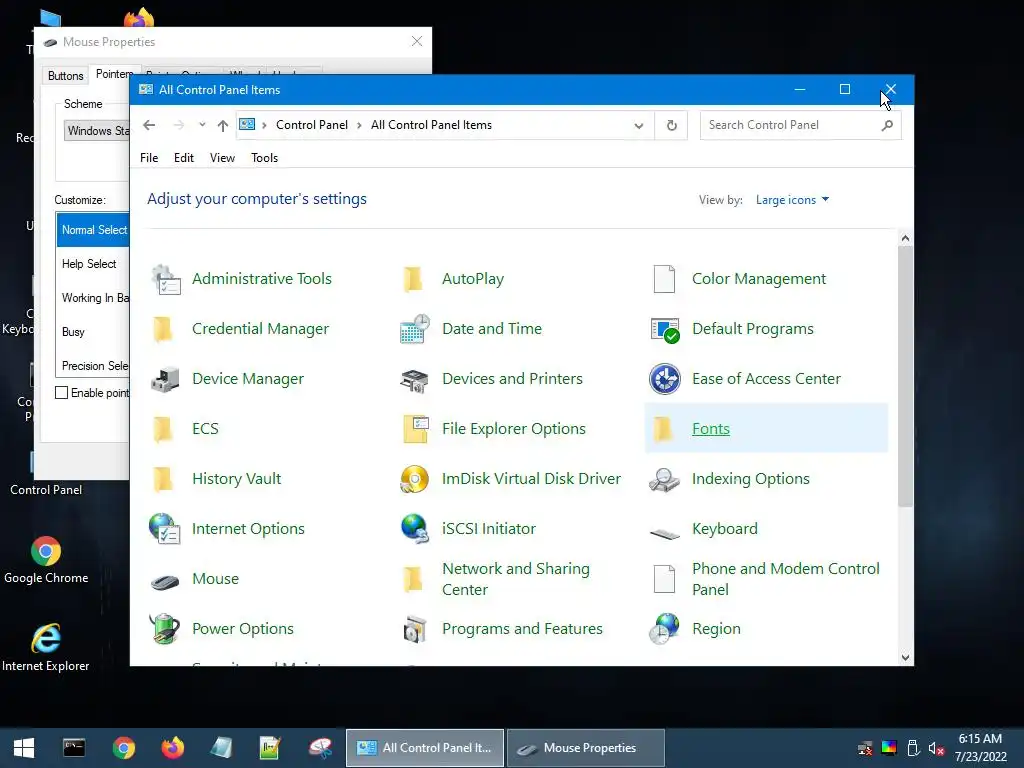
Task: Open the Windows Start button
Action: pyautogui.click(x=24, y=748)
